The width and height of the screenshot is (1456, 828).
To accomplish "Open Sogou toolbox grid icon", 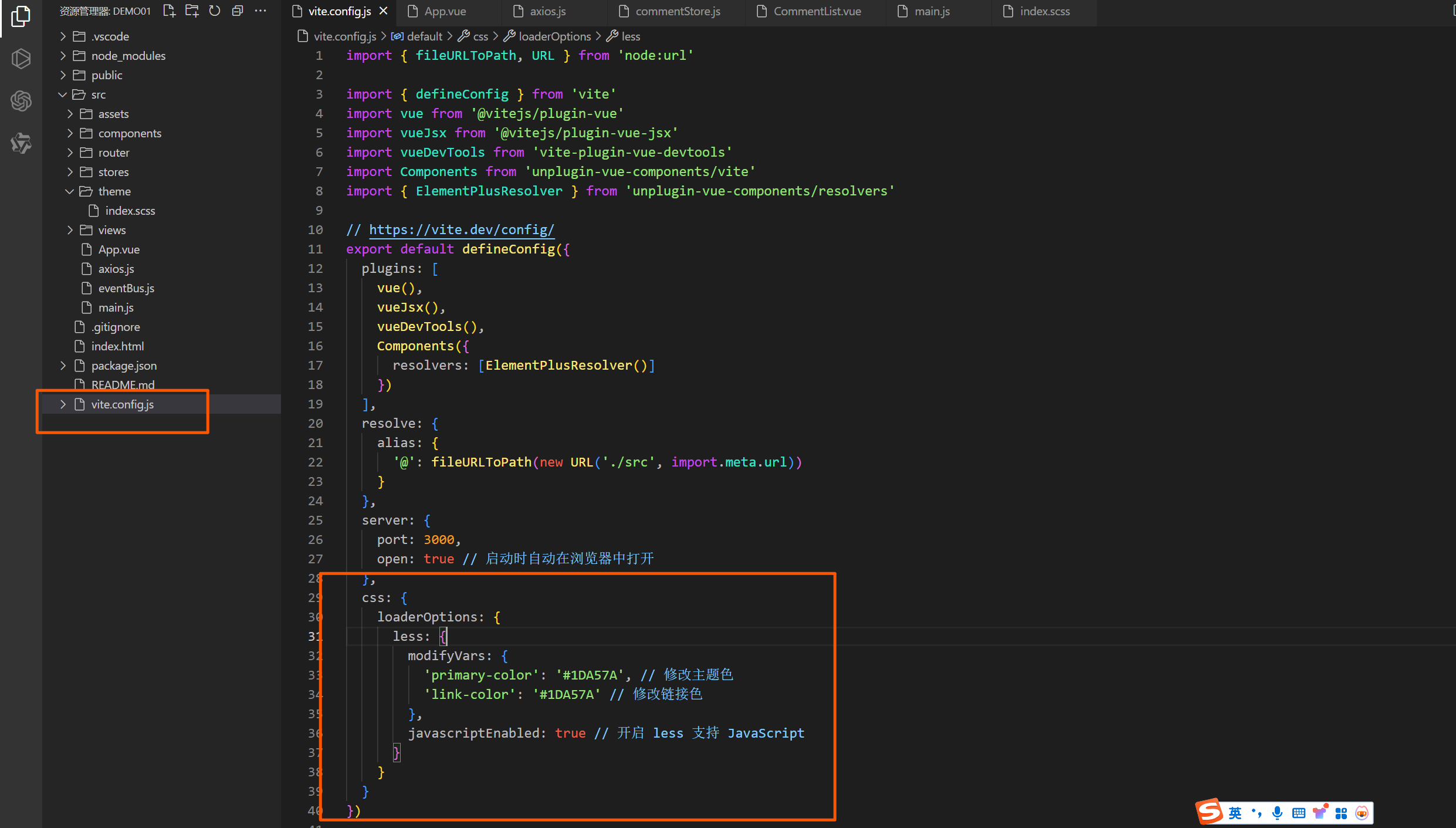I will pyautogui.click(x=1341, y=813).
